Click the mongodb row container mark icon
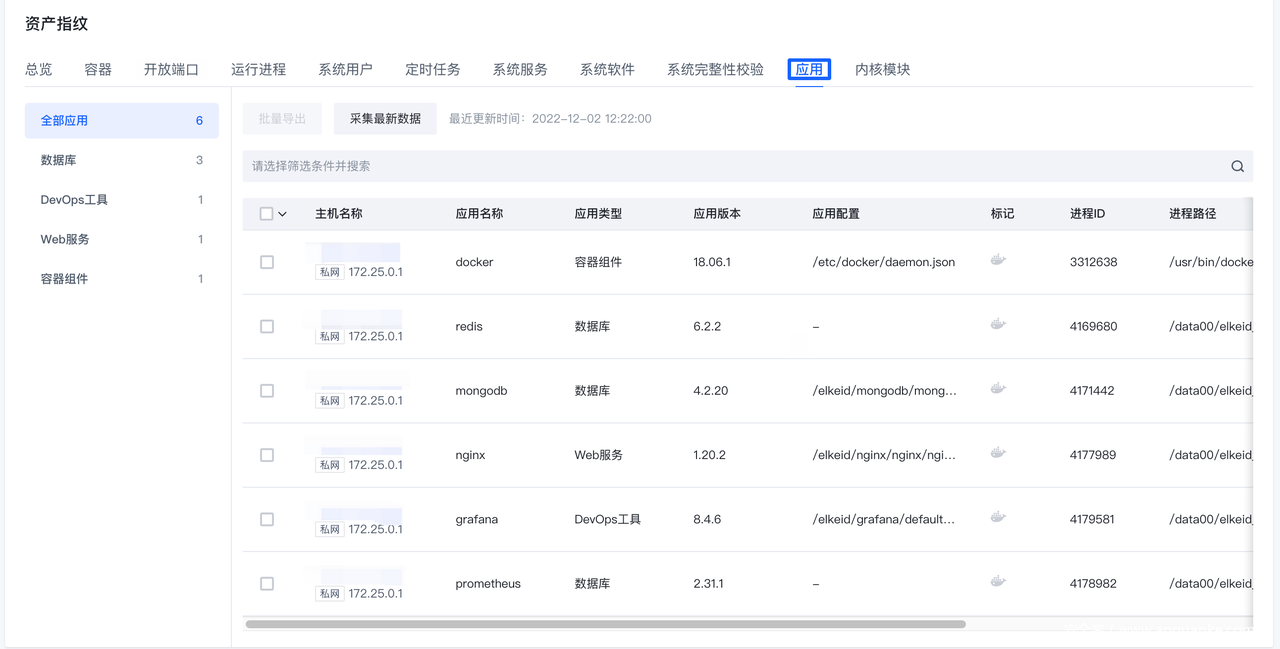Screen dimensions: 1280x649 997,388
